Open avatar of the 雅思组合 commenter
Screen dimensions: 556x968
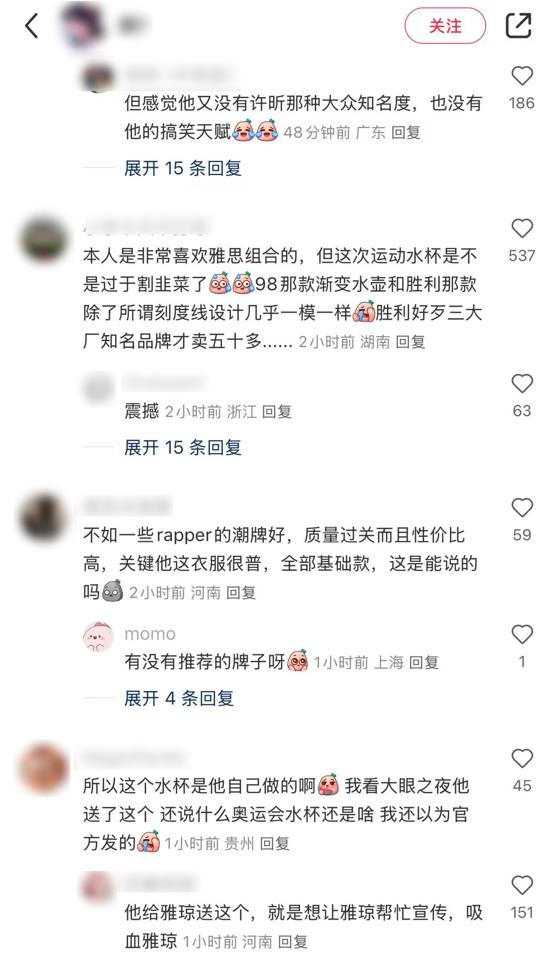(43, 240)
